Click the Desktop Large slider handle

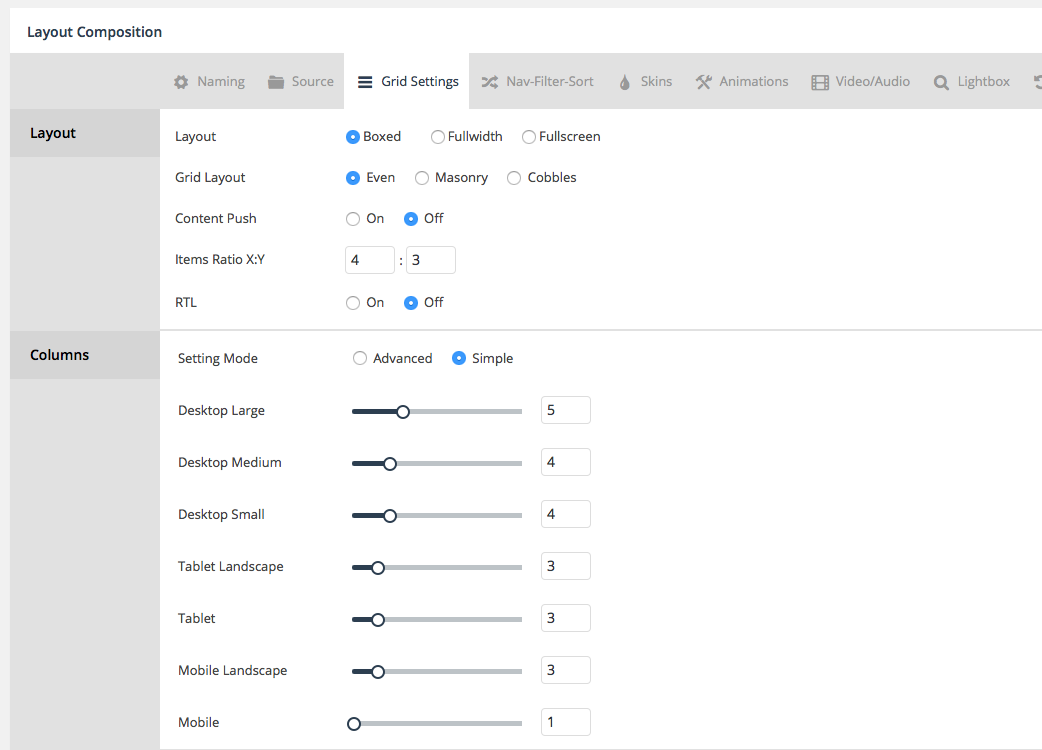(x=403, y=412)
